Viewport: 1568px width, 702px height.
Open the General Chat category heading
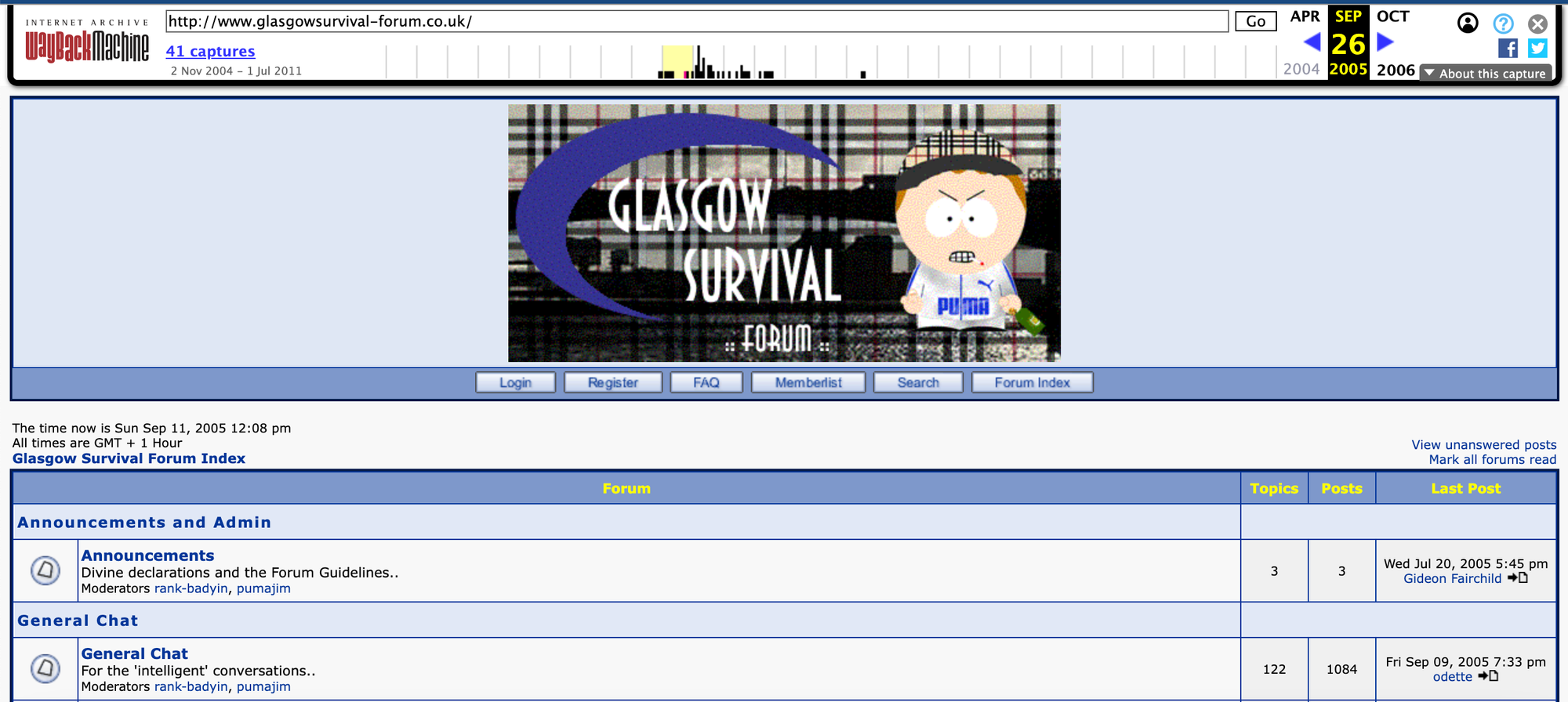(x=78, y=620)
